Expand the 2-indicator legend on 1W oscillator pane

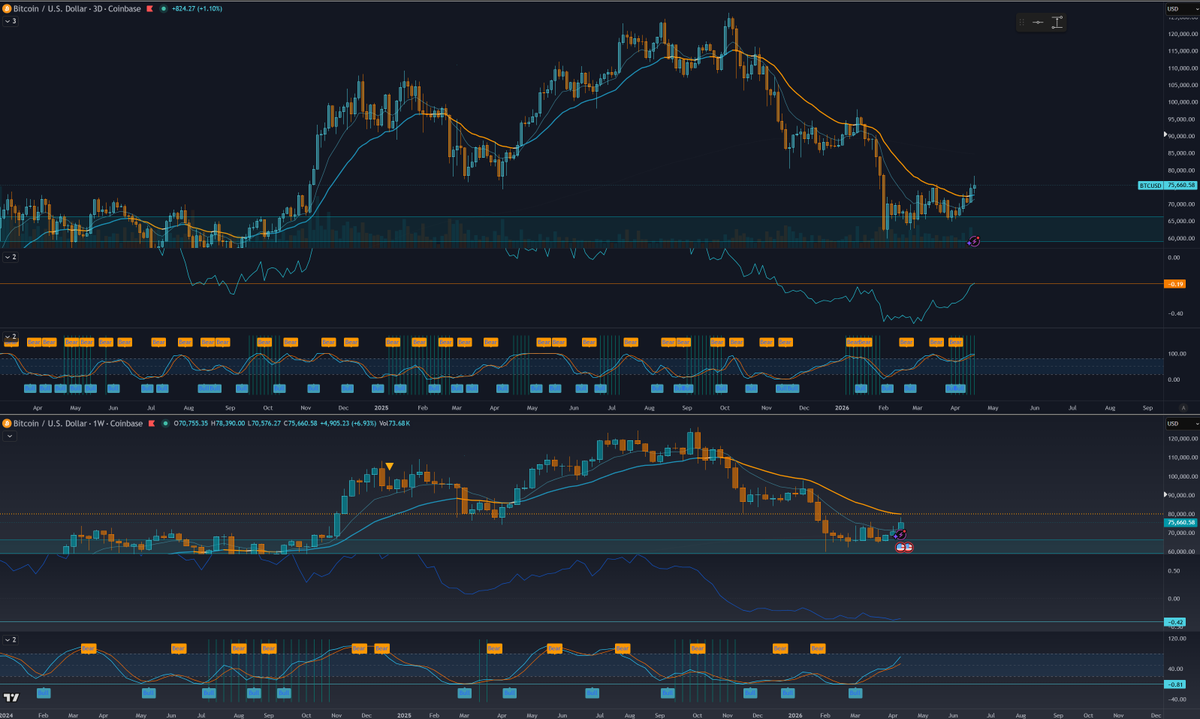click(x=10, y=638)
